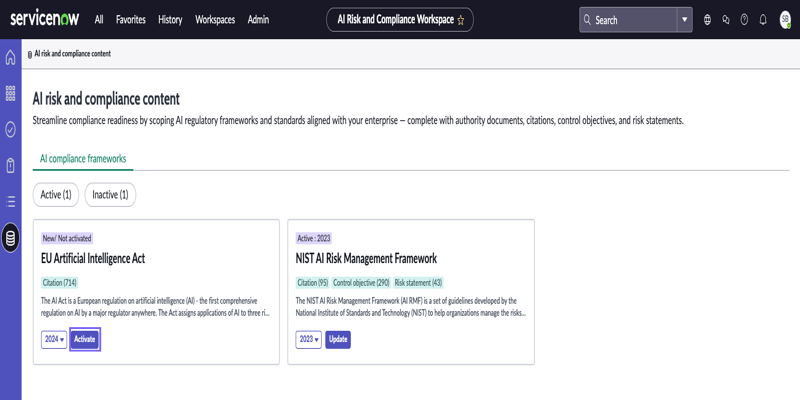Image resolution: width=800 pixels, height=400 pixels.
Task: Open the EU Artificial Intelligence Act card title
Action: tap(93, 259)
